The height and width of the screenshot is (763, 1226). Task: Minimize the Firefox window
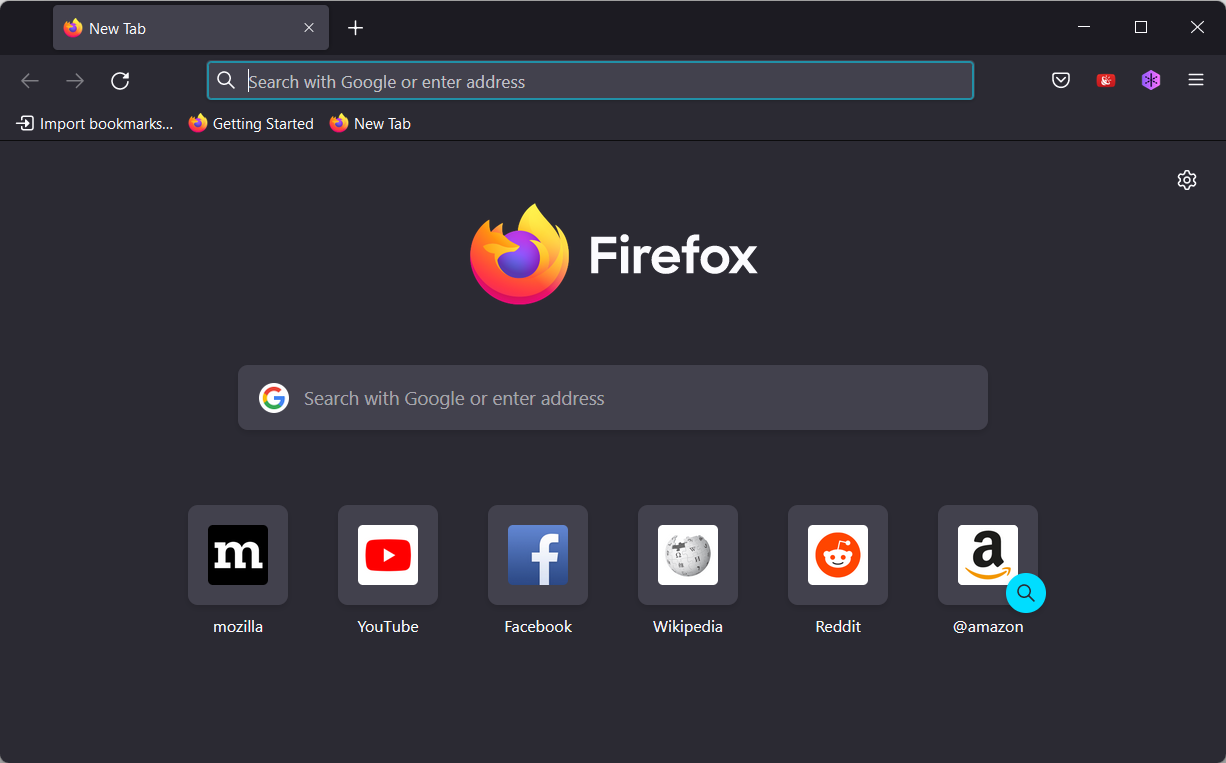(x=1085, y=28)
